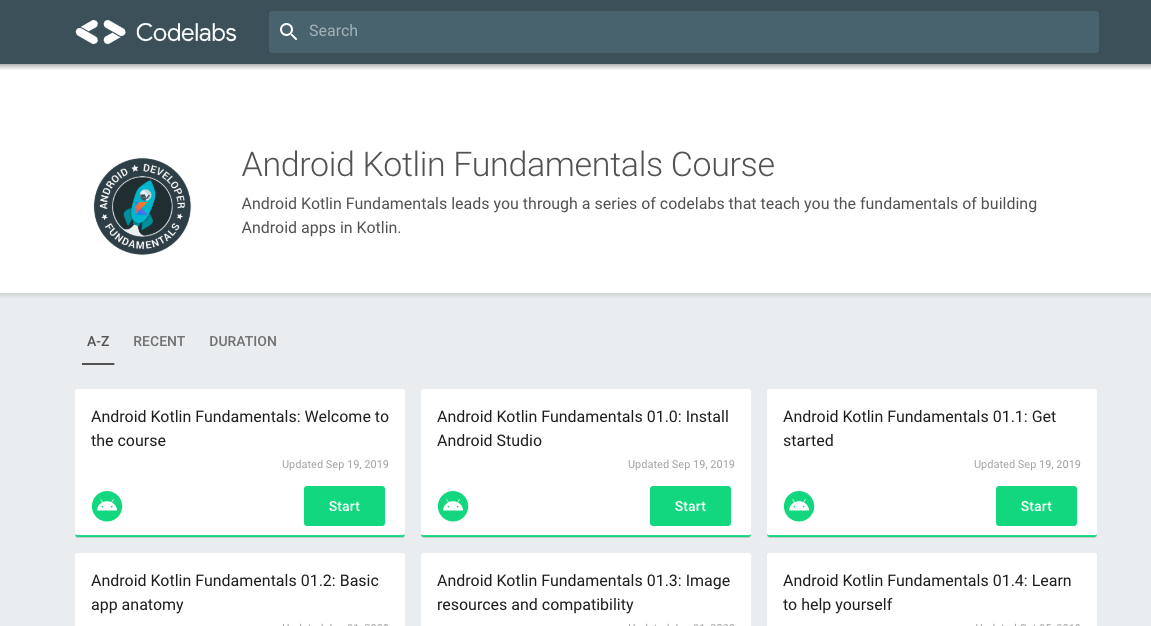Image resolution: width=1151 pixels, height=626 pixels.
Task: Click Updated Sep 19, 2019 on Welcome card
Action: pyautogui.click(x=335, y=464)
